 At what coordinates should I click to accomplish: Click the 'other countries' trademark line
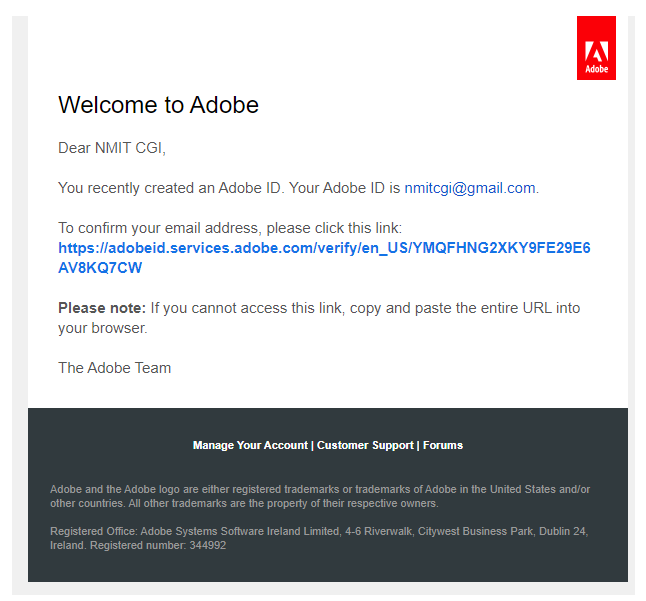click(x=244, y=503)
